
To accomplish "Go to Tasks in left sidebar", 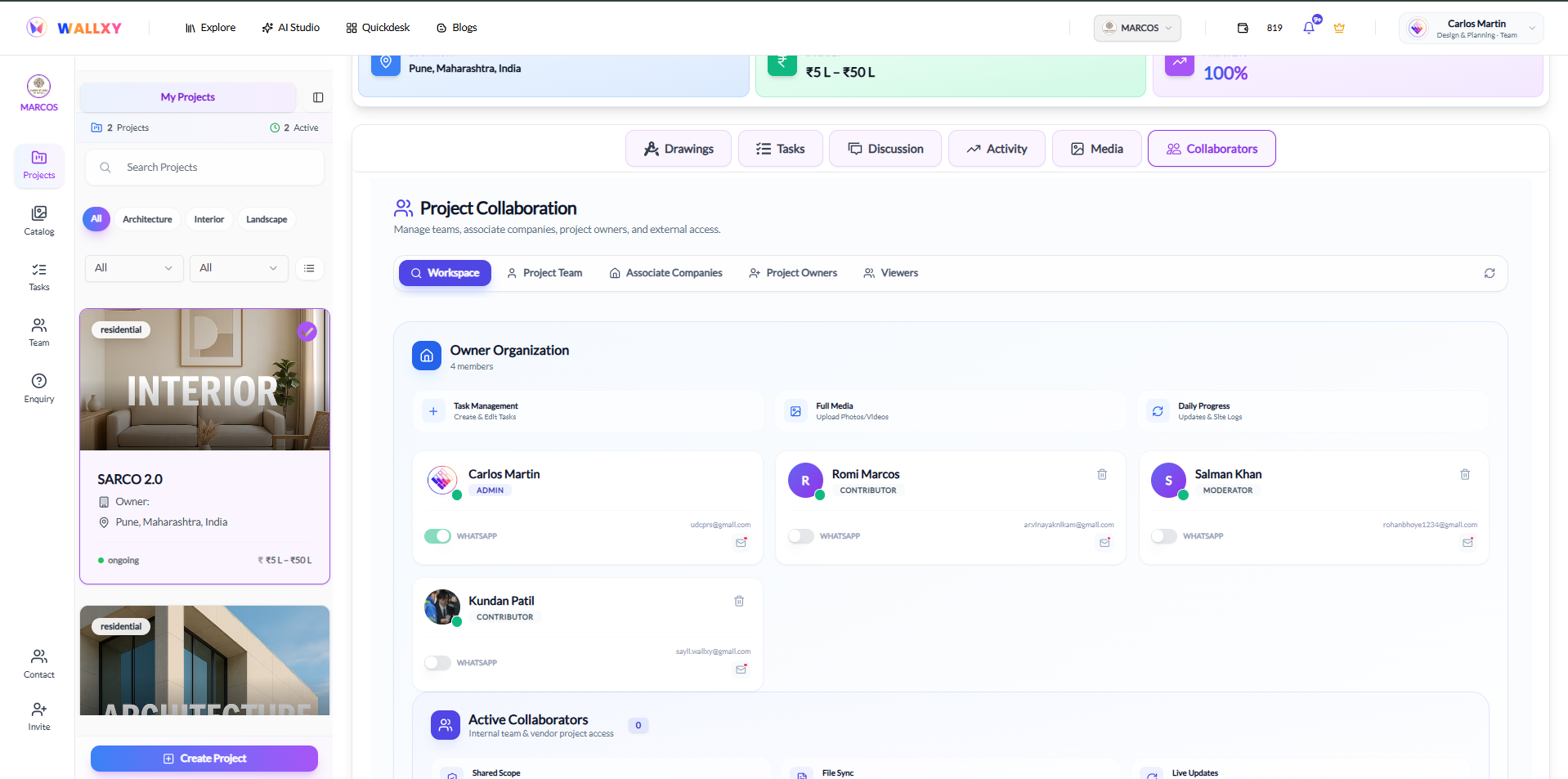I will click(39, 277).
